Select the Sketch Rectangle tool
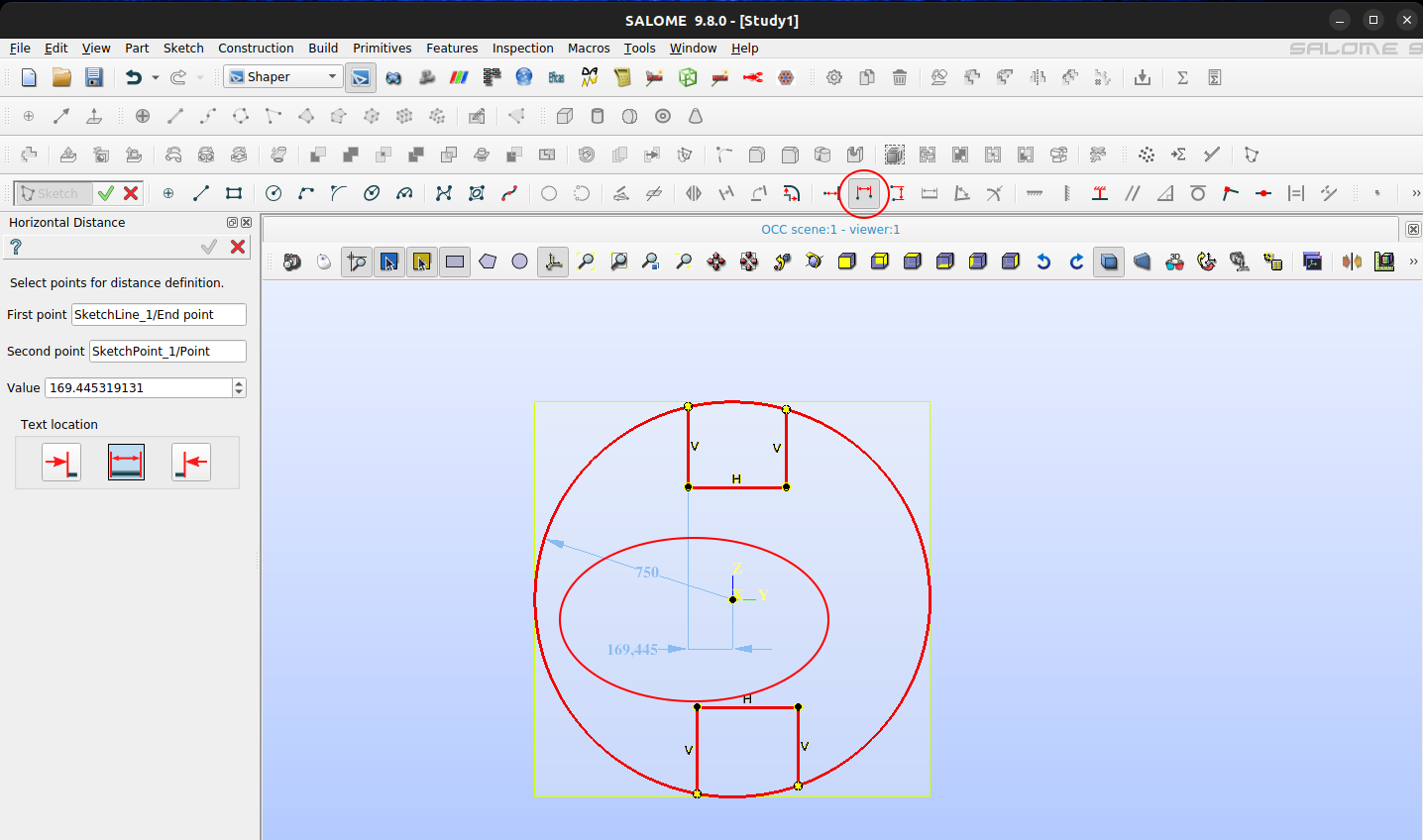 point(234,193)
